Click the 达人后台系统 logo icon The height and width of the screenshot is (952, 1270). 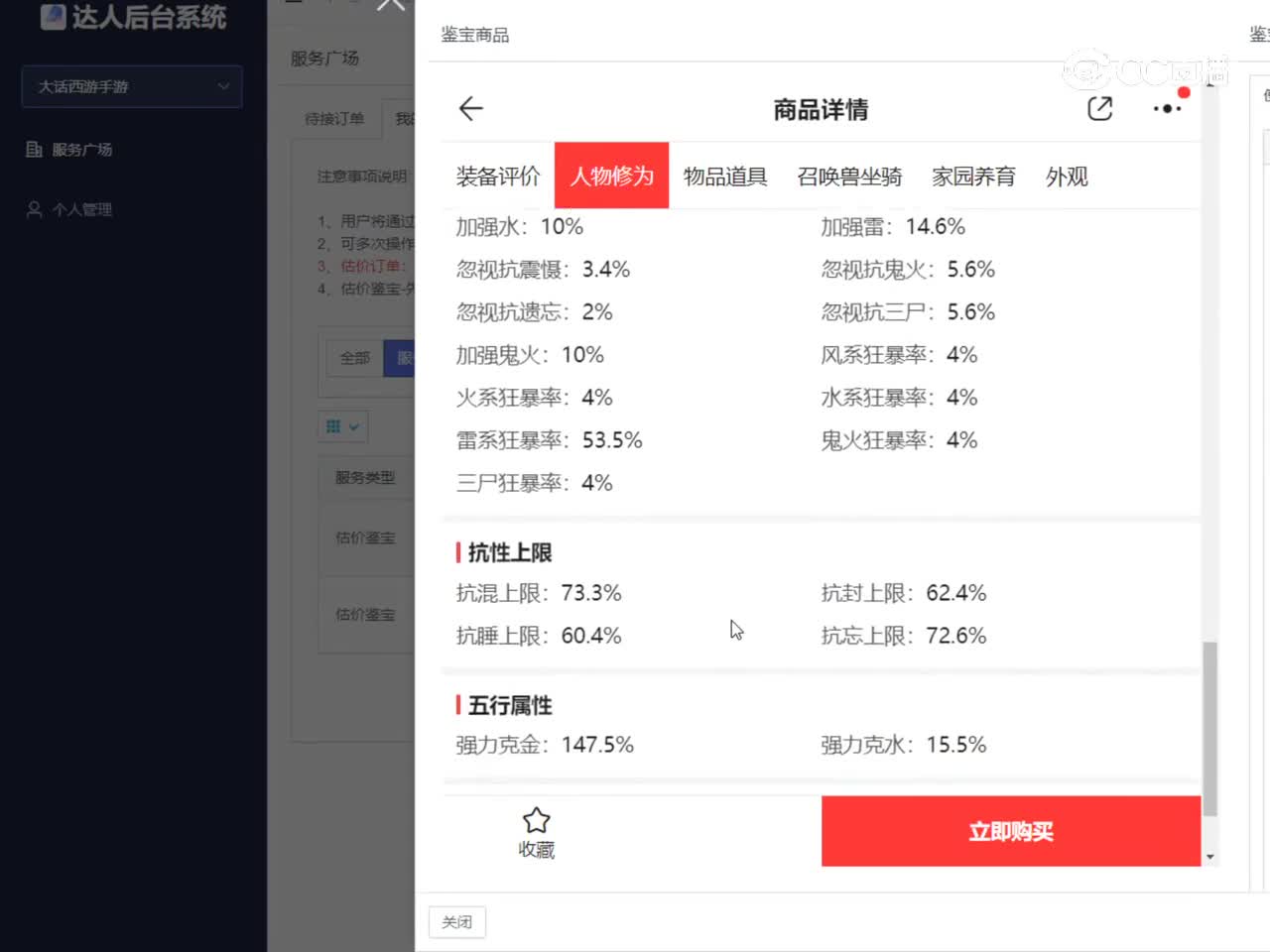pos(53,17)
